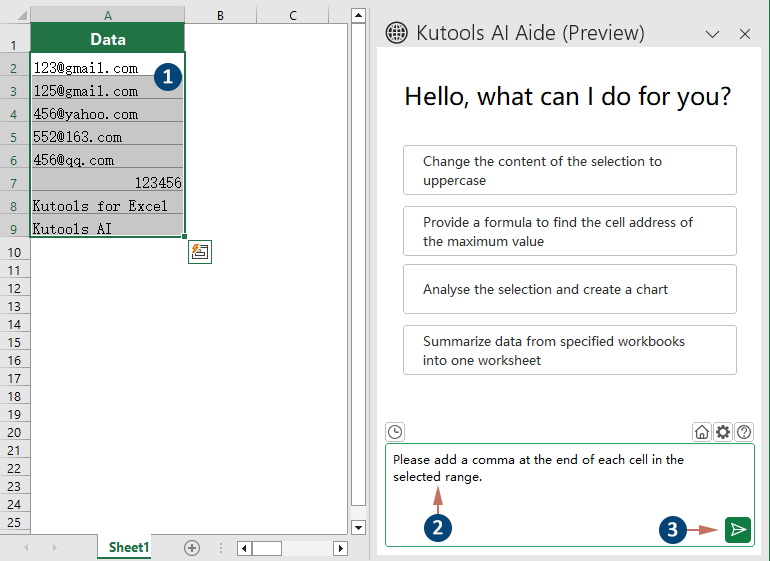Add a new sheet with the plus icon
770x561 pixels.
tap(192, 548)
